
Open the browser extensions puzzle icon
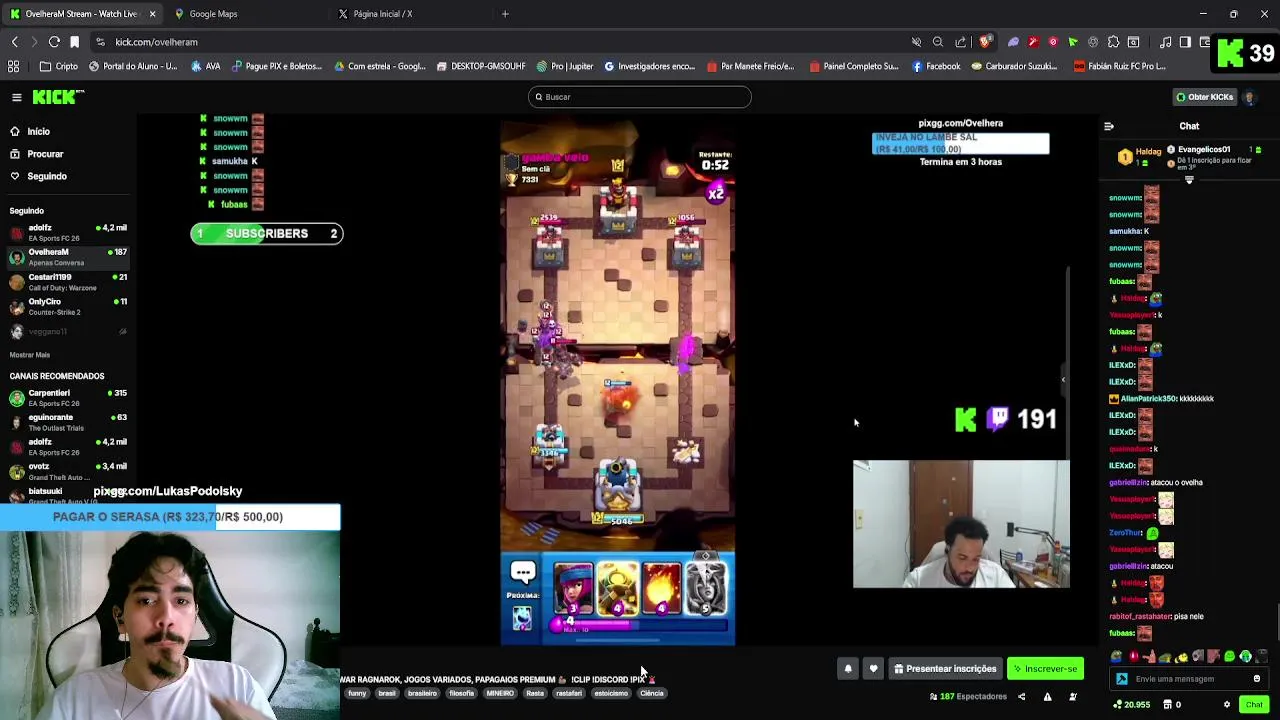pos(1113,42)
